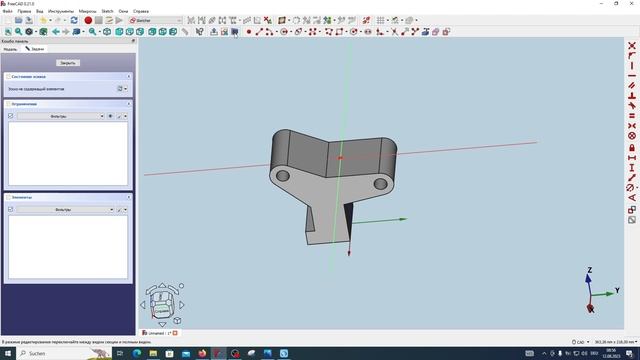Toggle the Ограничения filter checkbox

11,116
